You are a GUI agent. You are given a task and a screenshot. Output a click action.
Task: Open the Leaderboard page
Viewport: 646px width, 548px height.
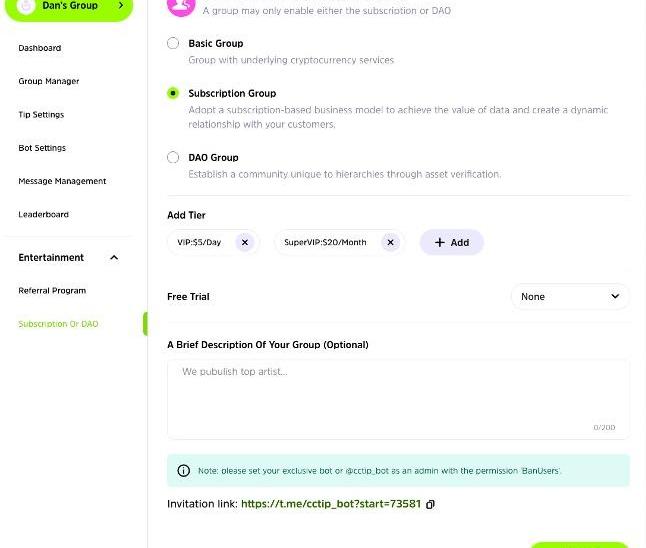[43, 215]
